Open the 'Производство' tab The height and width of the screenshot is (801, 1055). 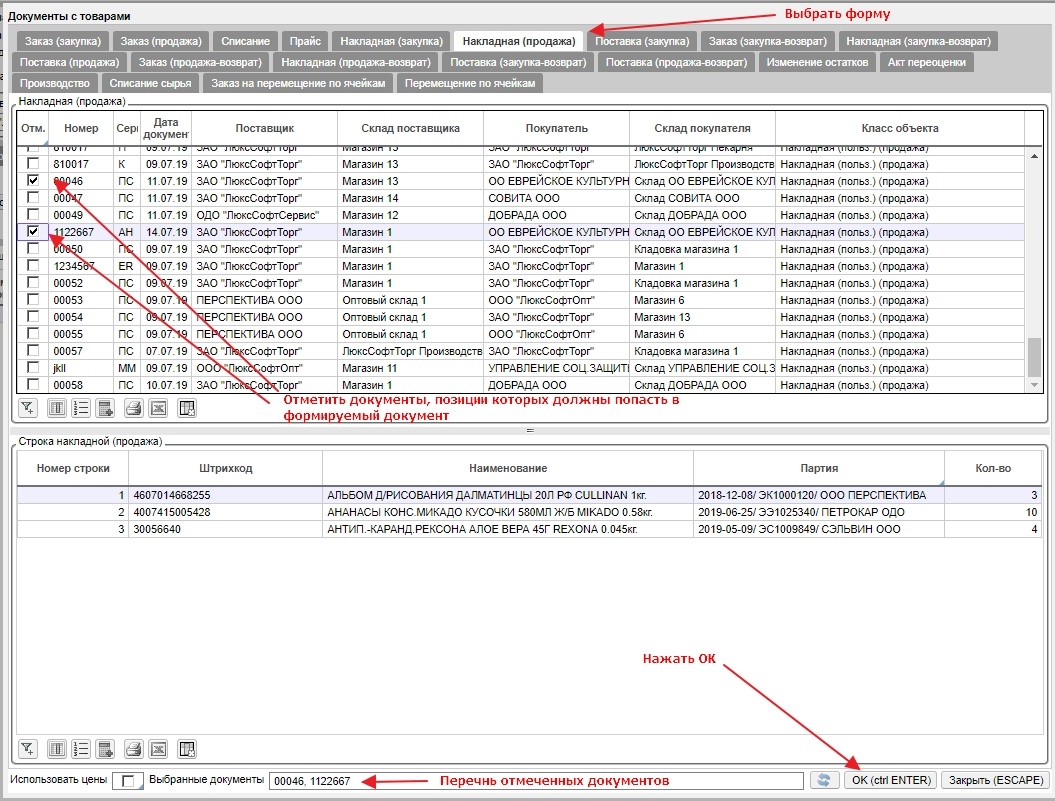click(x=55, y=84)
